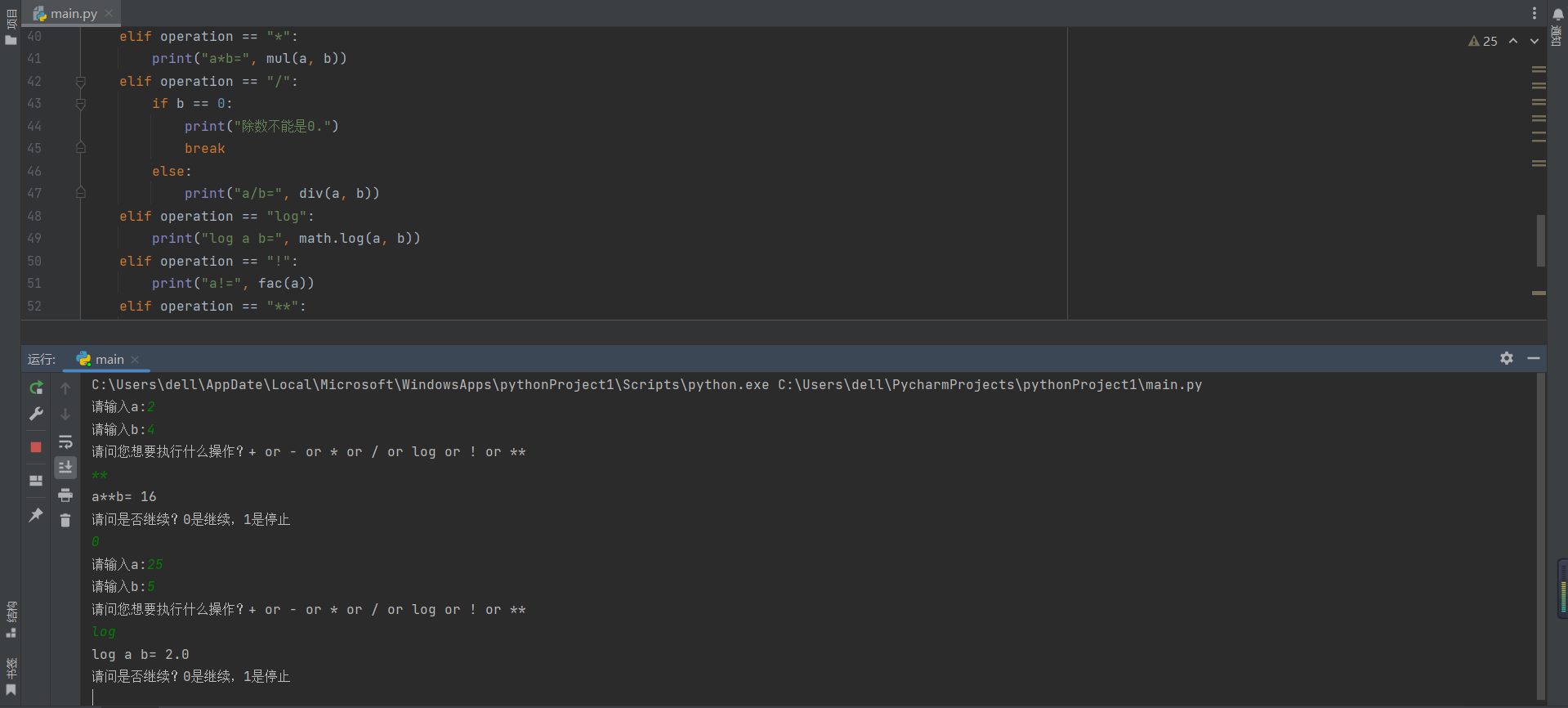This screenshot has height=708, width=1568.
Task: Restore layout in run panel
Action: tap(36, 481)
